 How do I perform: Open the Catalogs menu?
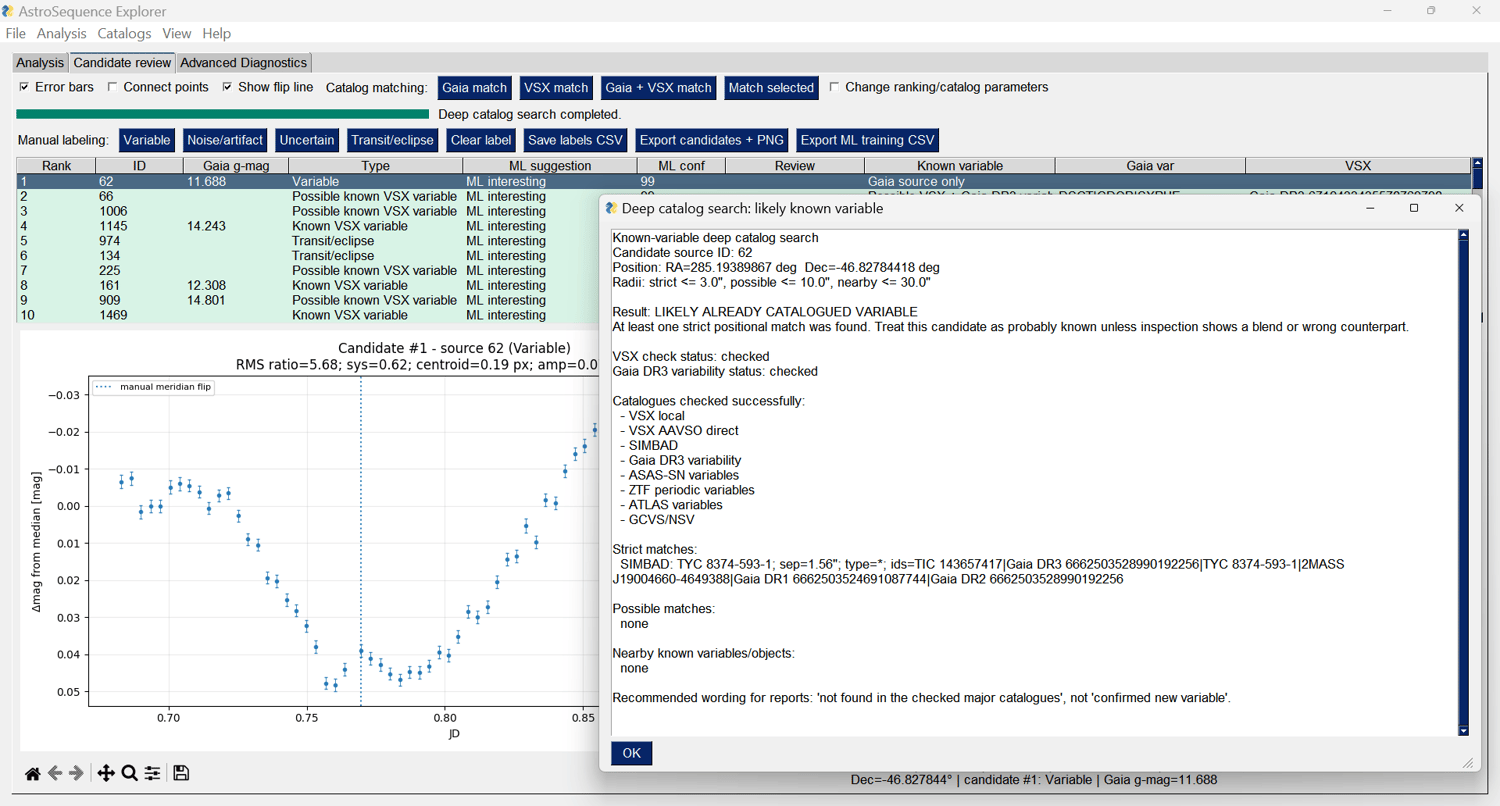click(124, 33)
